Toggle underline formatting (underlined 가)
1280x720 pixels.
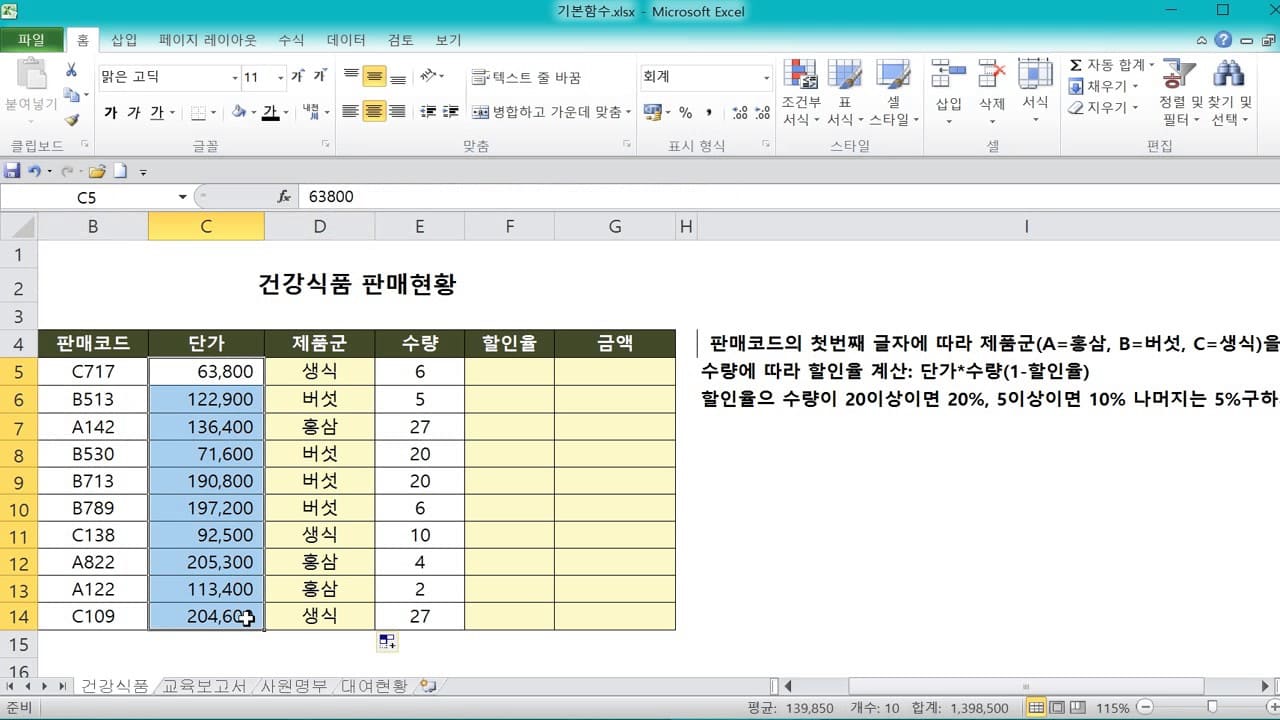157,112
